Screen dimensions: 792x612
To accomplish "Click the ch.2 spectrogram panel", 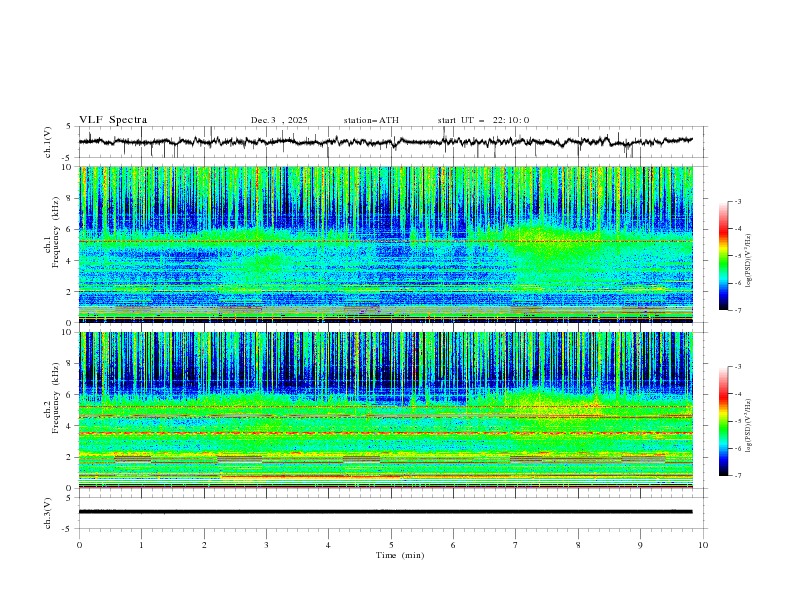I will (385, 410).
